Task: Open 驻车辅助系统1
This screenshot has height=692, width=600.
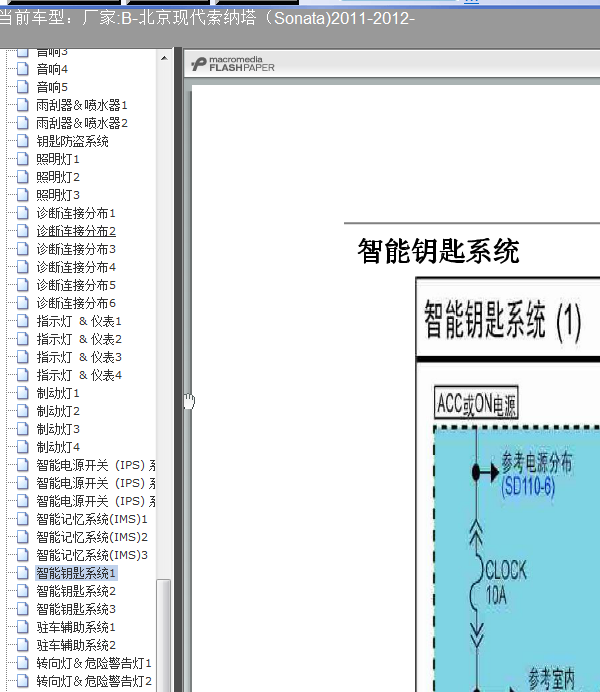Action: [76, 628]
